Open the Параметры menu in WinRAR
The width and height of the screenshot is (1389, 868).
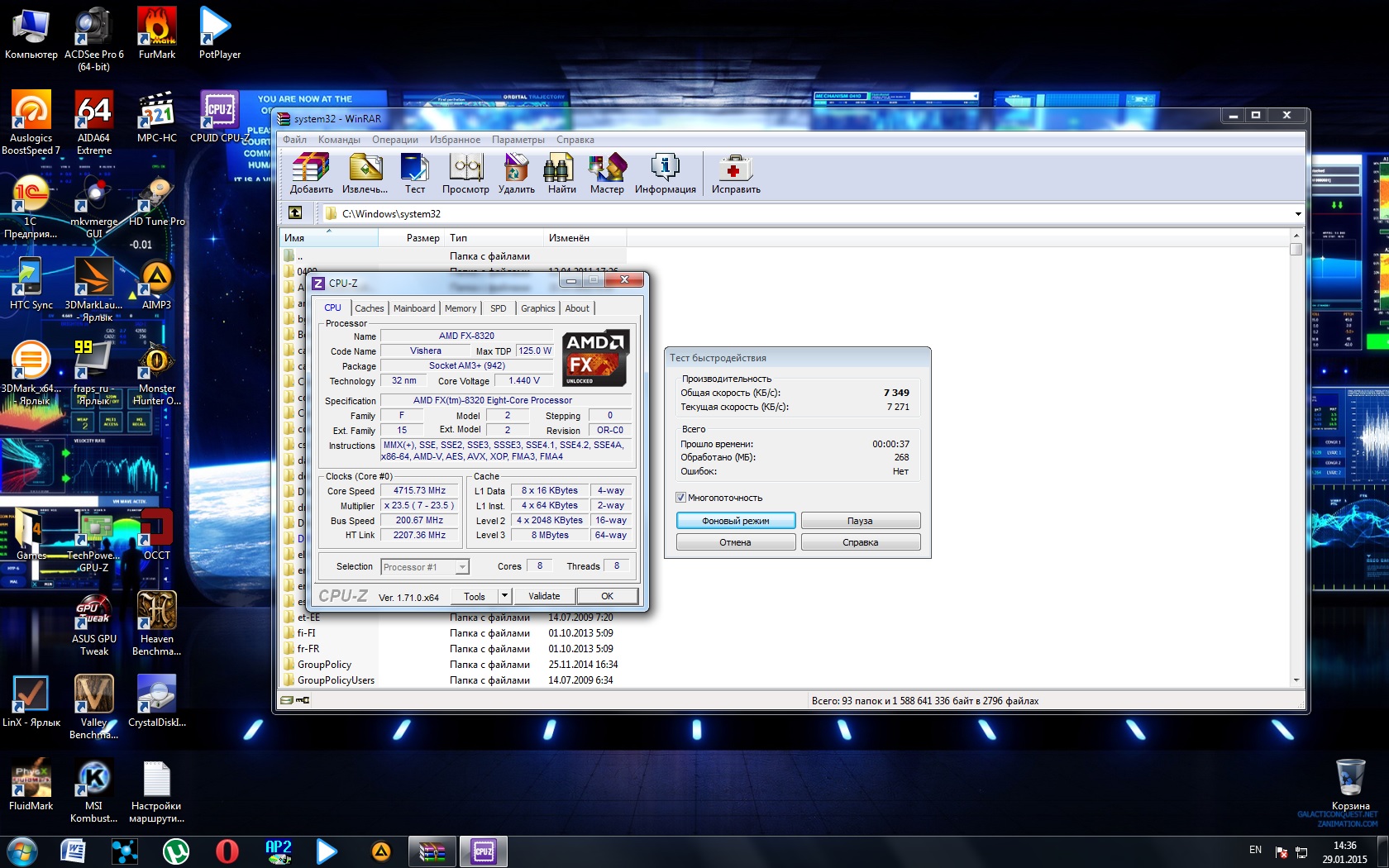point(518,140)
